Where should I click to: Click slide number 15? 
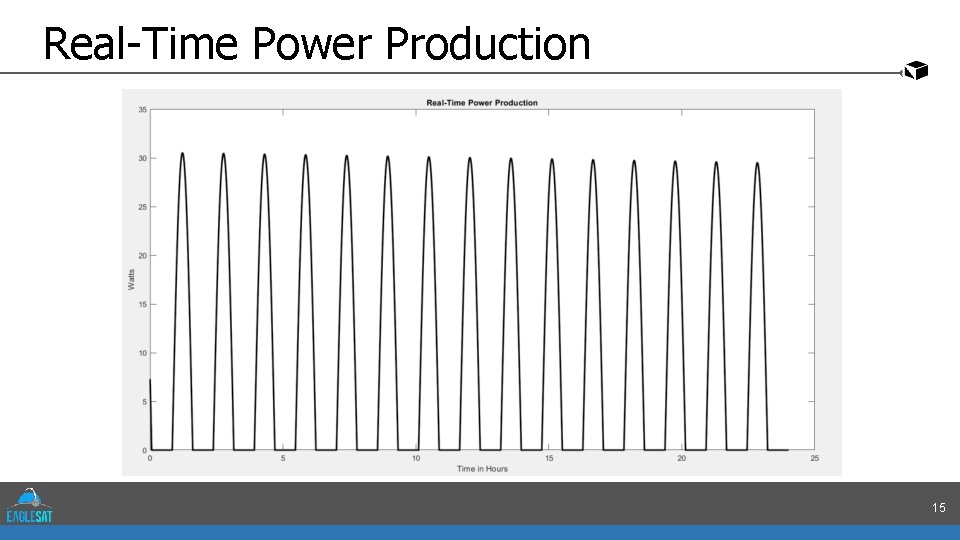click(x=939, y=508)
